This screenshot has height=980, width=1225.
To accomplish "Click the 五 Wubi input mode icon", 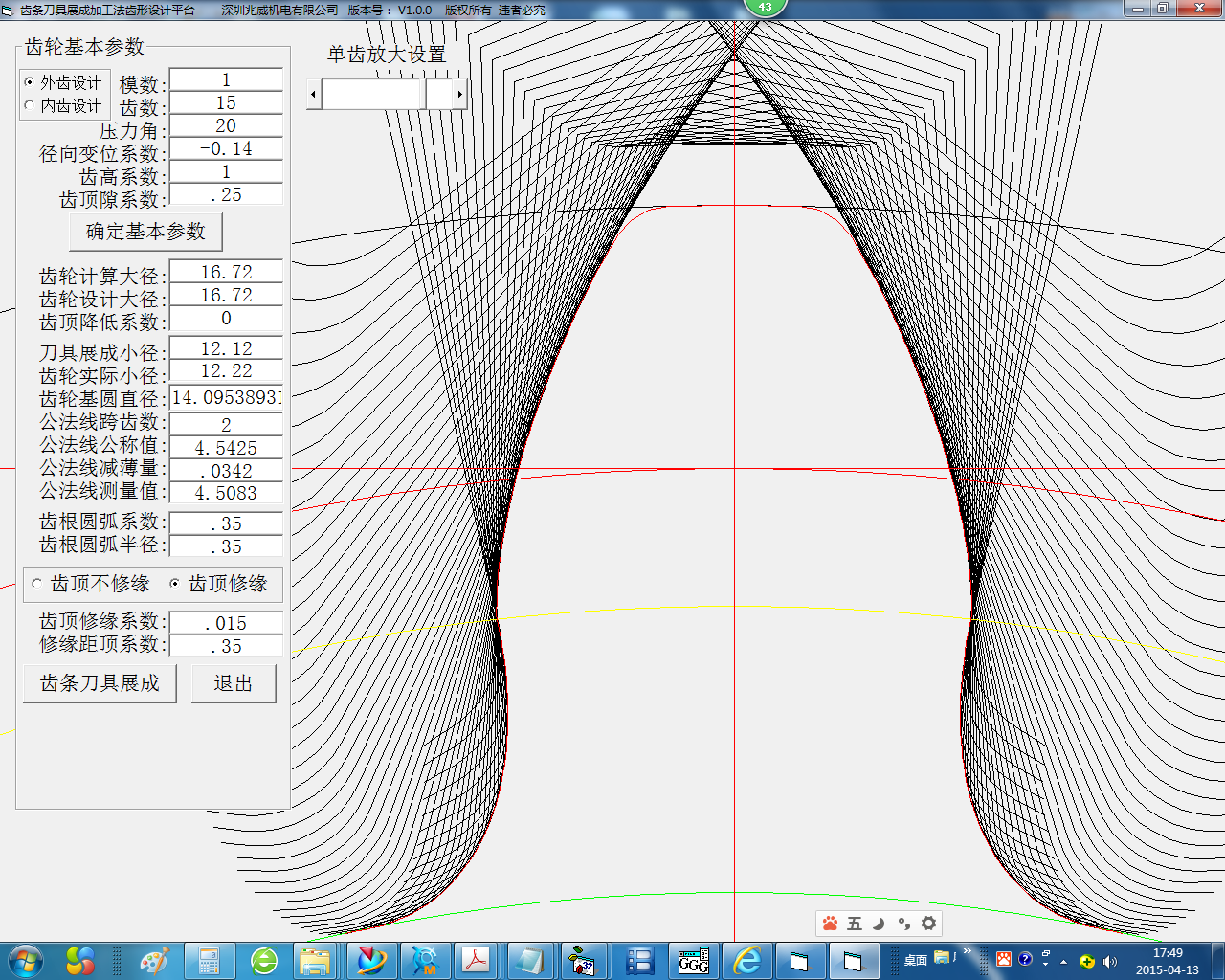I will (x=855, y=924).
